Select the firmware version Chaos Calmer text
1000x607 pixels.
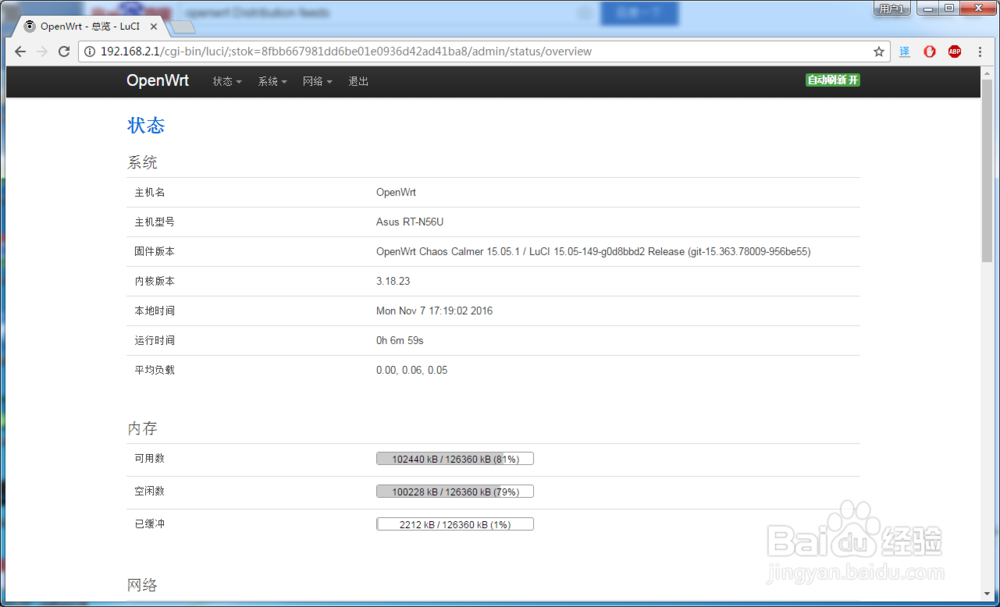point(593,252)
